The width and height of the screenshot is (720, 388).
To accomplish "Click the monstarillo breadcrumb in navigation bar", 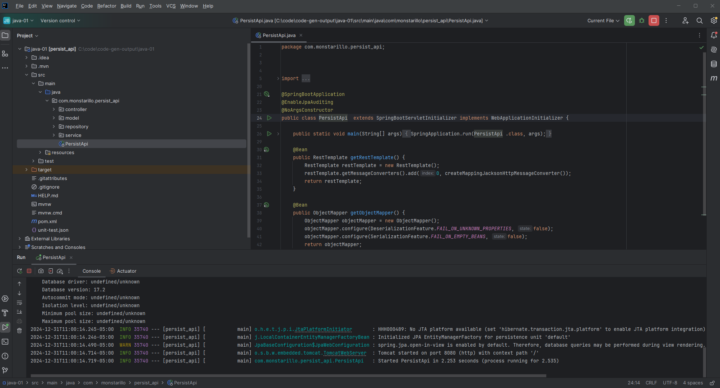I will click(113, 383).
